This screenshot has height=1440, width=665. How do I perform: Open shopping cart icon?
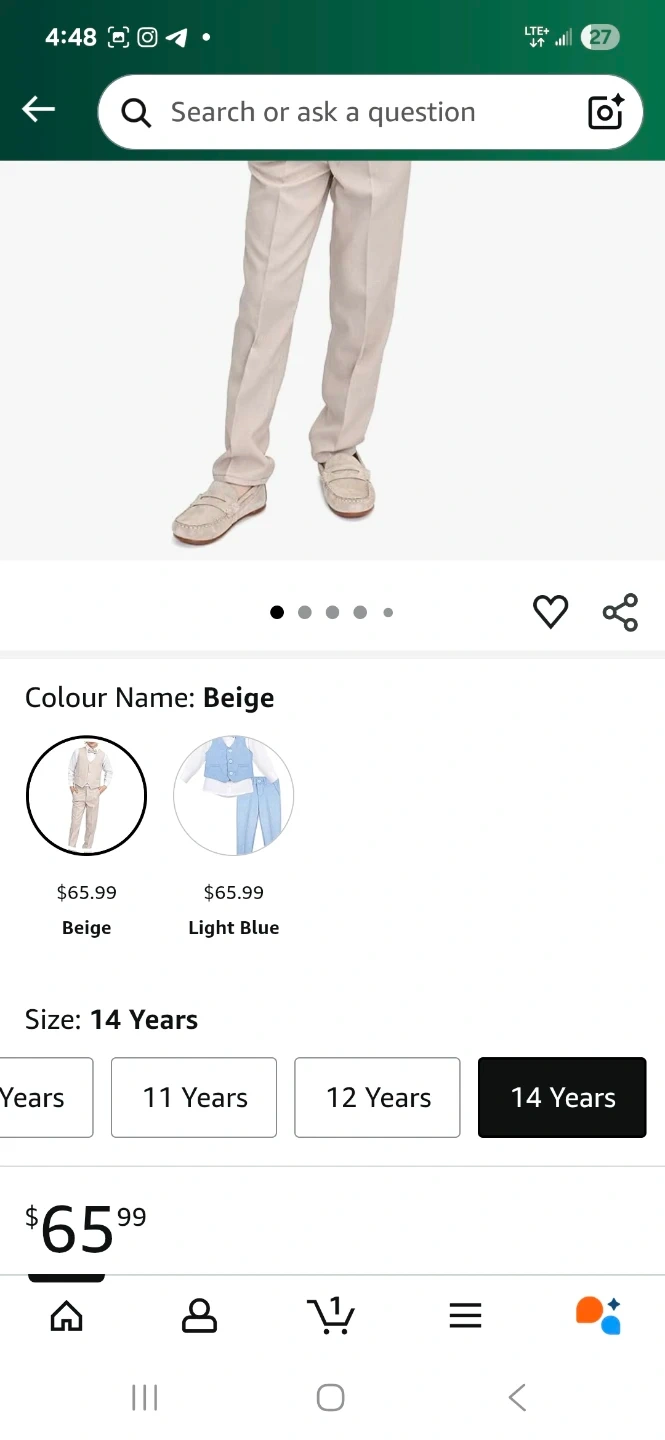[331, 1316]
